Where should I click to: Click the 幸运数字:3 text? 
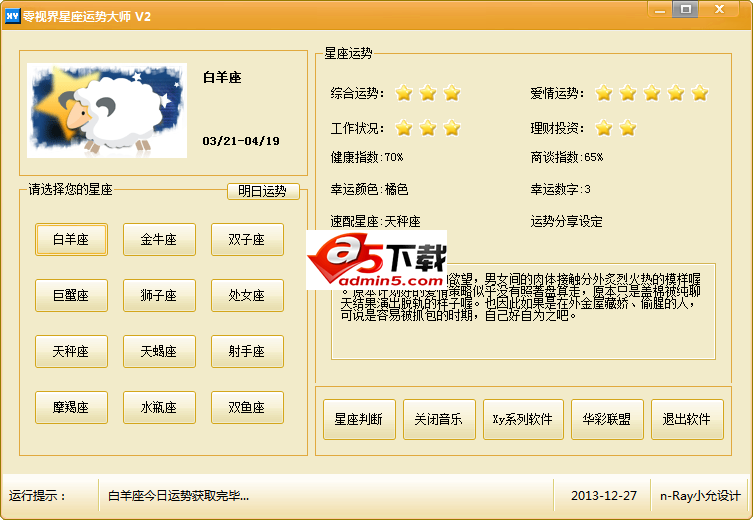(x=560, y=189)
